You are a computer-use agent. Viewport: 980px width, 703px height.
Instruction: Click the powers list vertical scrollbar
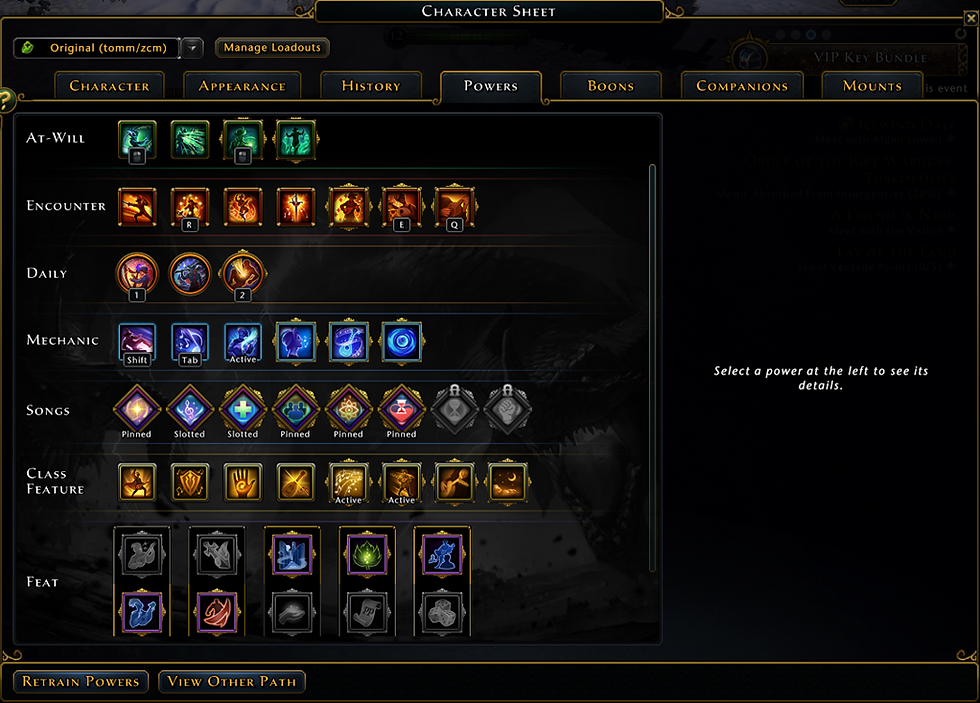[652, 367]
